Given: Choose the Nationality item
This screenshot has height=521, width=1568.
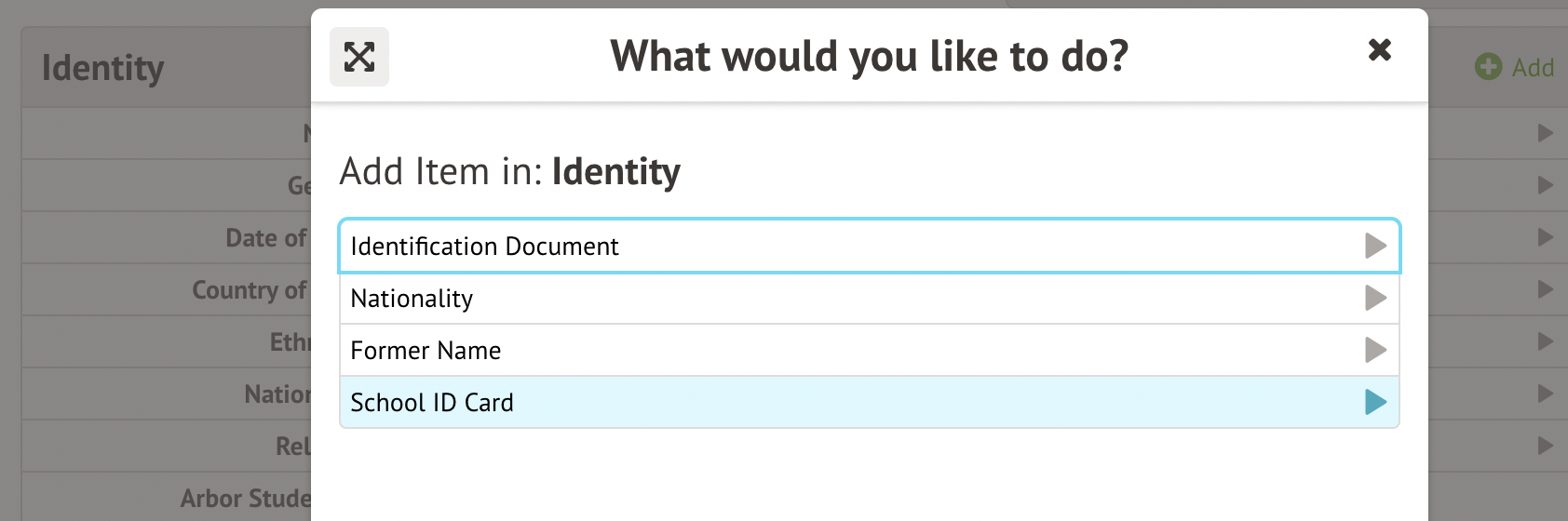Looking at the screenshot, I should click(x=412, y=299).
